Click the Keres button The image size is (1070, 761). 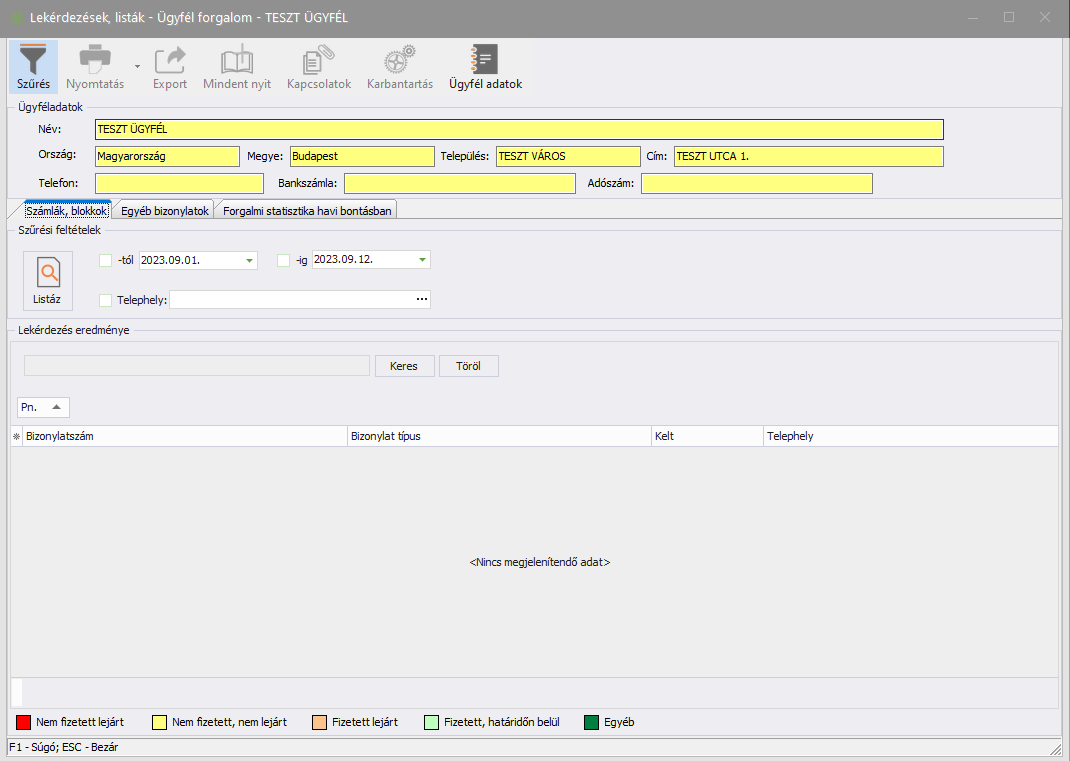click(x=404, y=366)
